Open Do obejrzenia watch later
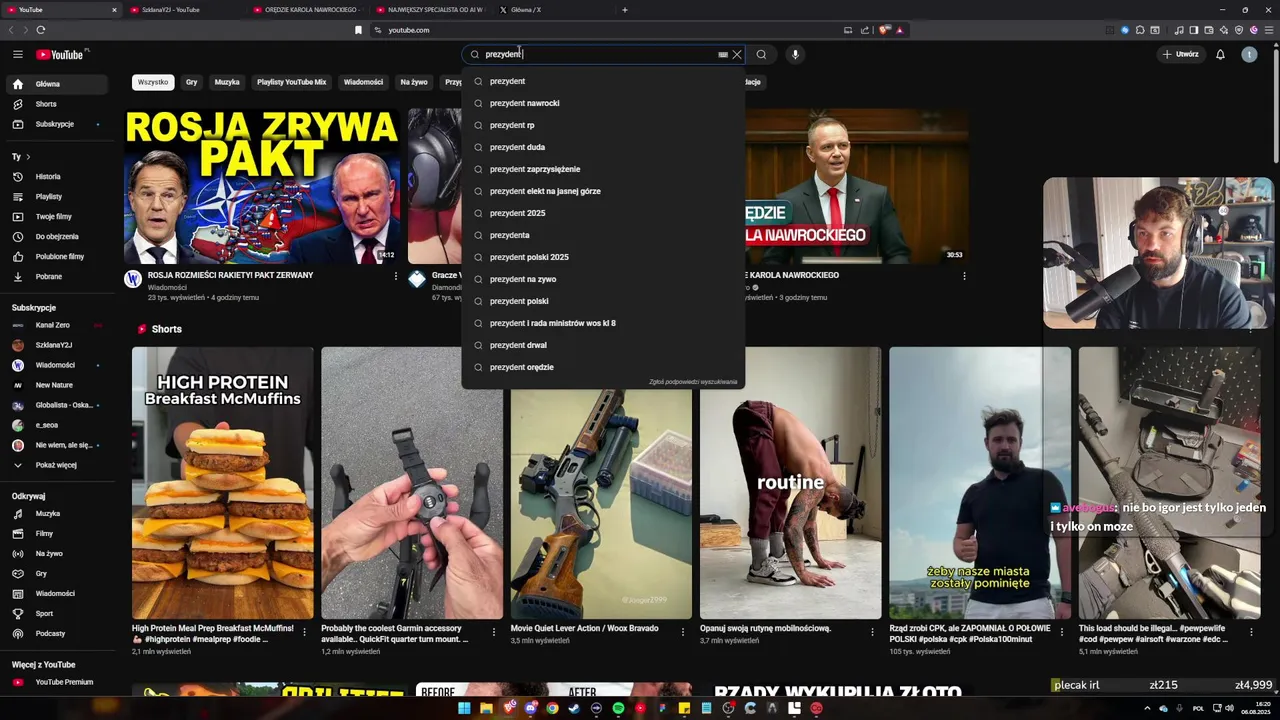The width and height of the screenshot is (1280, 720). [x=56, y=236]
